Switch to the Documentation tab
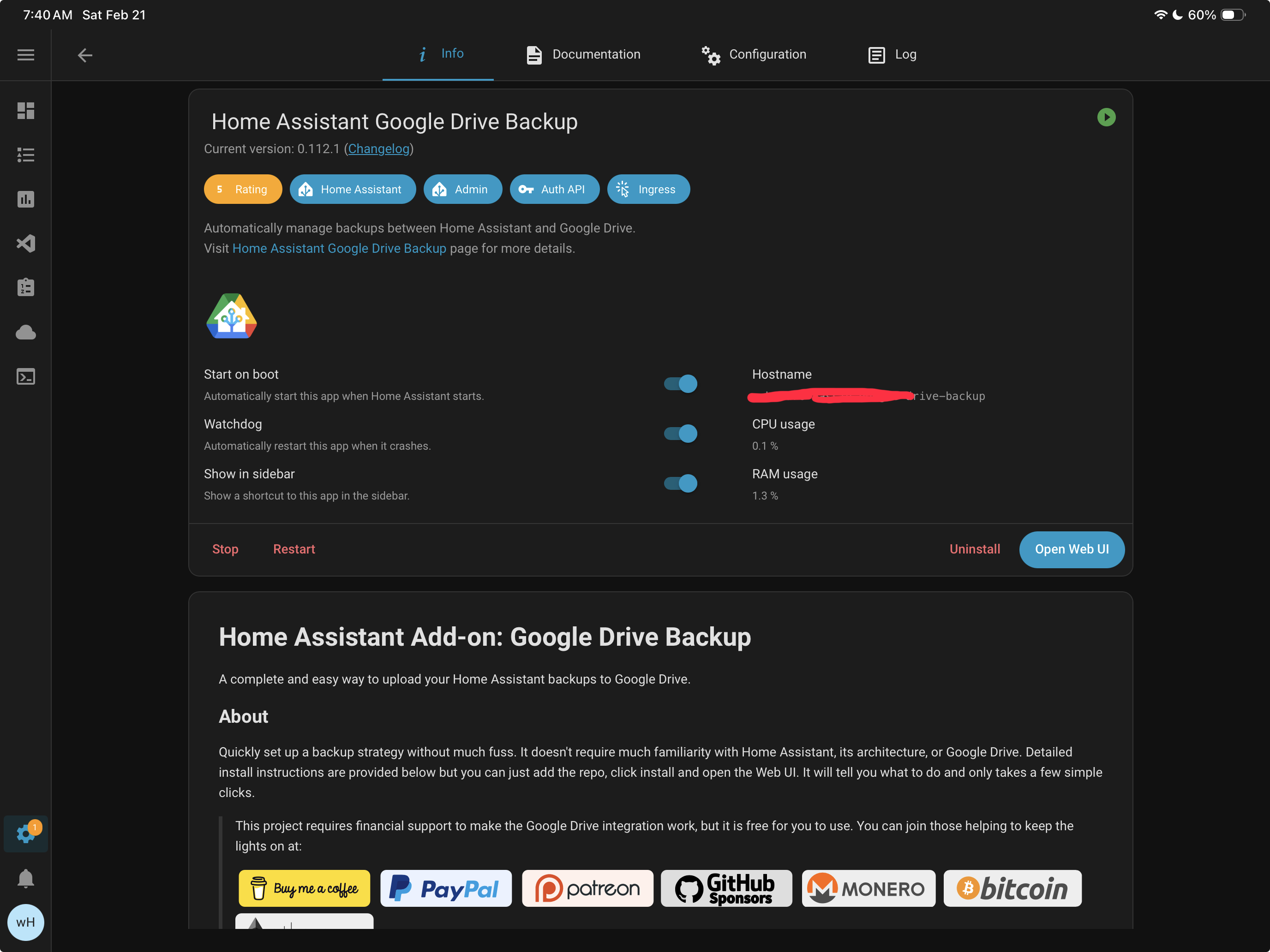 click(583, 54)
